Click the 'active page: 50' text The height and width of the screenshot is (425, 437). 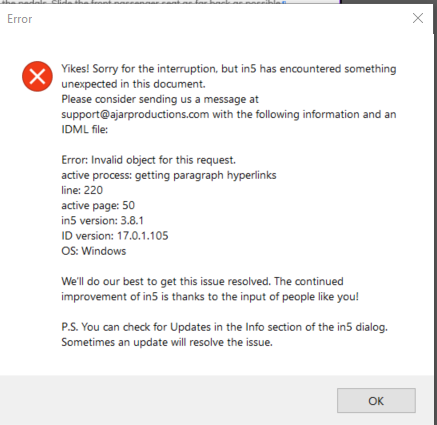point(98,205)
